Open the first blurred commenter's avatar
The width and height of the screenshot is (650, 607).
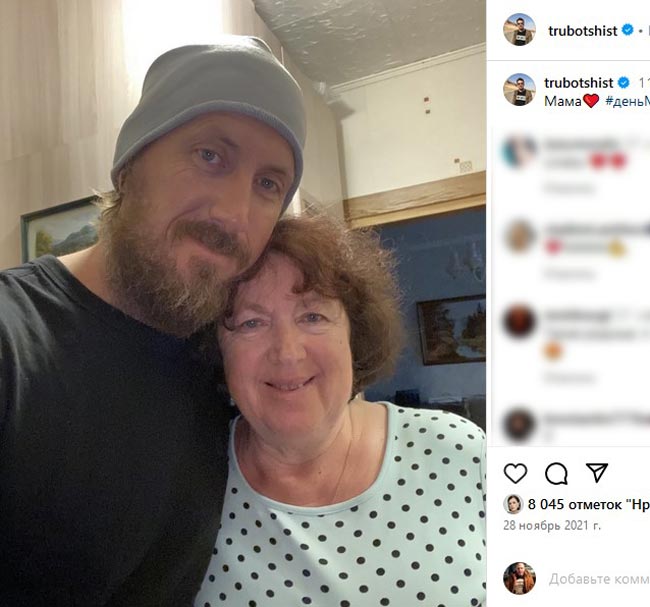(x=519, y=152)
